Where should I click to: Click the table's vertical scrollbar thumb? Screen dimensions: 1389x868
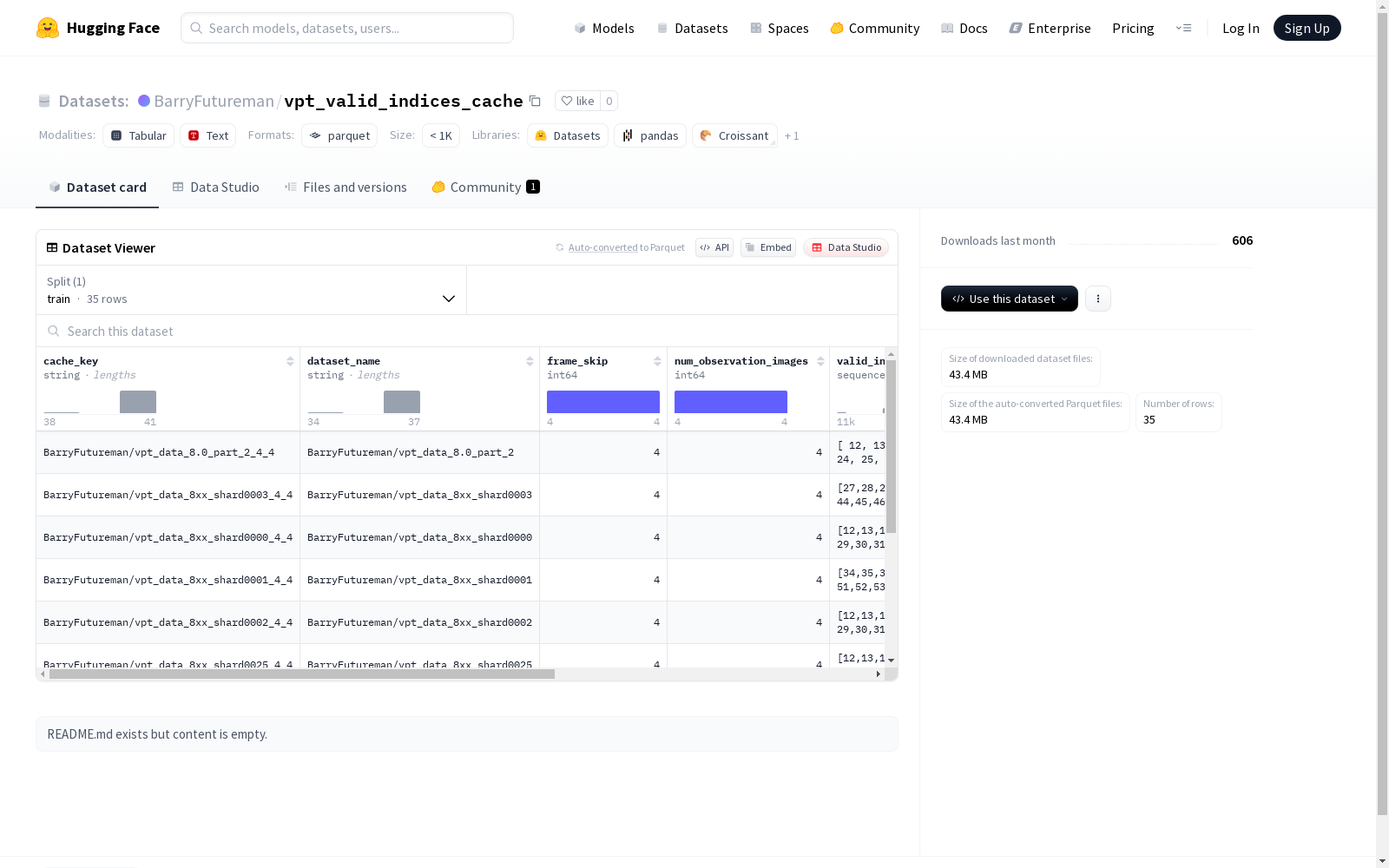(891, 446)
